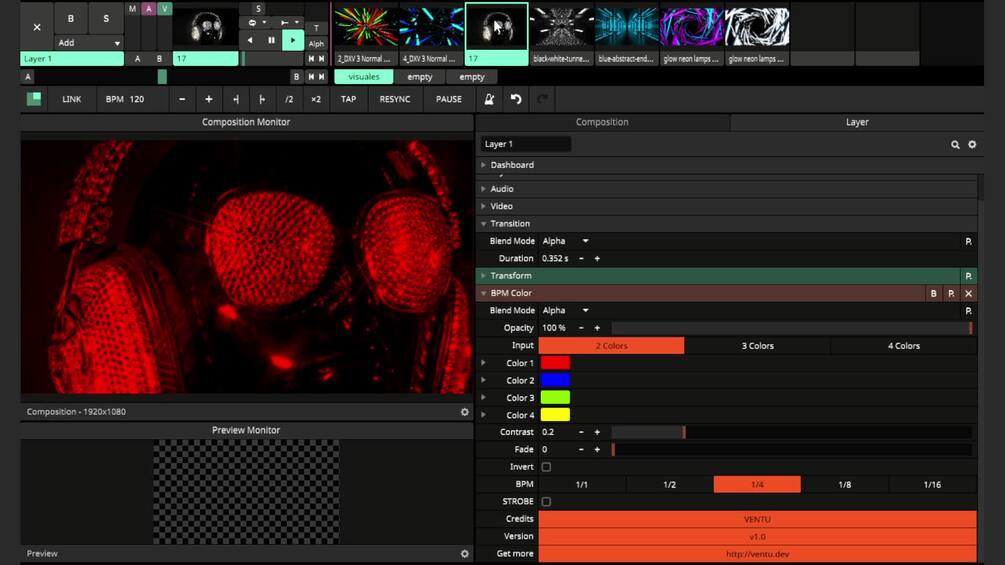Nudge the tempo backward

click(x=236, y=99)
